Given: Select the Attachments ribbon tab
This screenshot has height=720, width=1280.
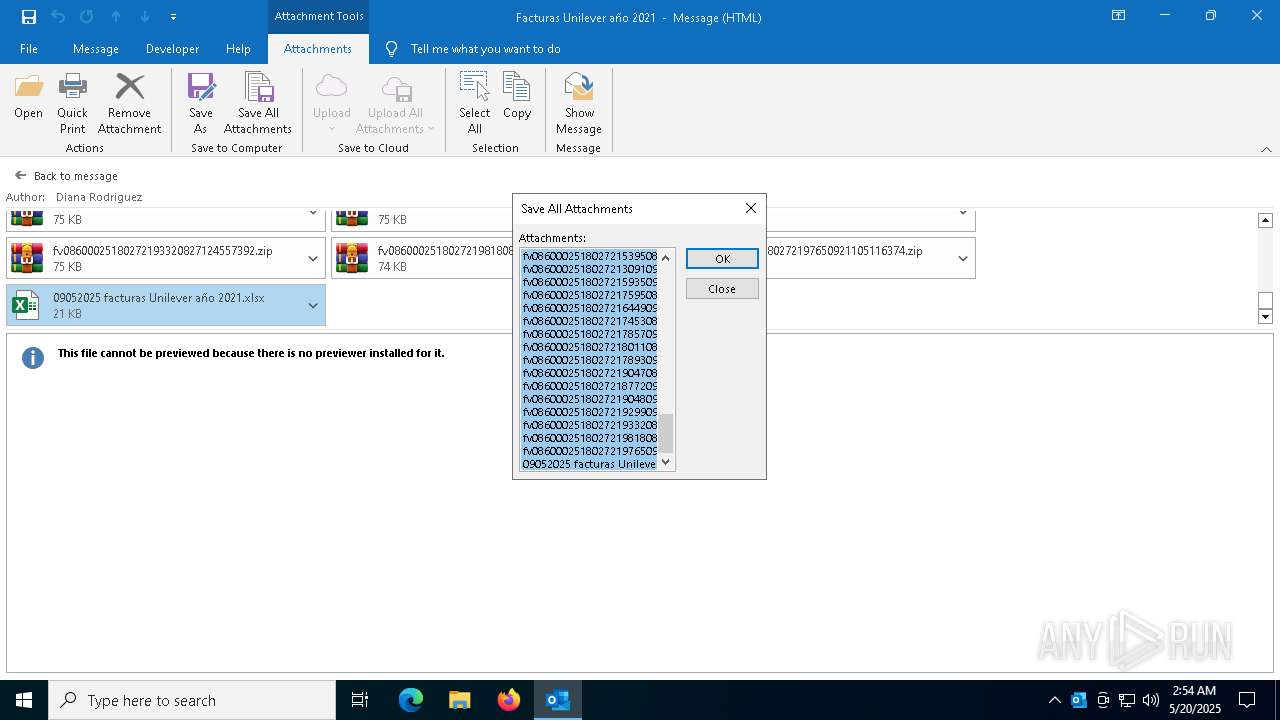Looking at the screenshot, I should pyautogui.click(x=318, y=49).
